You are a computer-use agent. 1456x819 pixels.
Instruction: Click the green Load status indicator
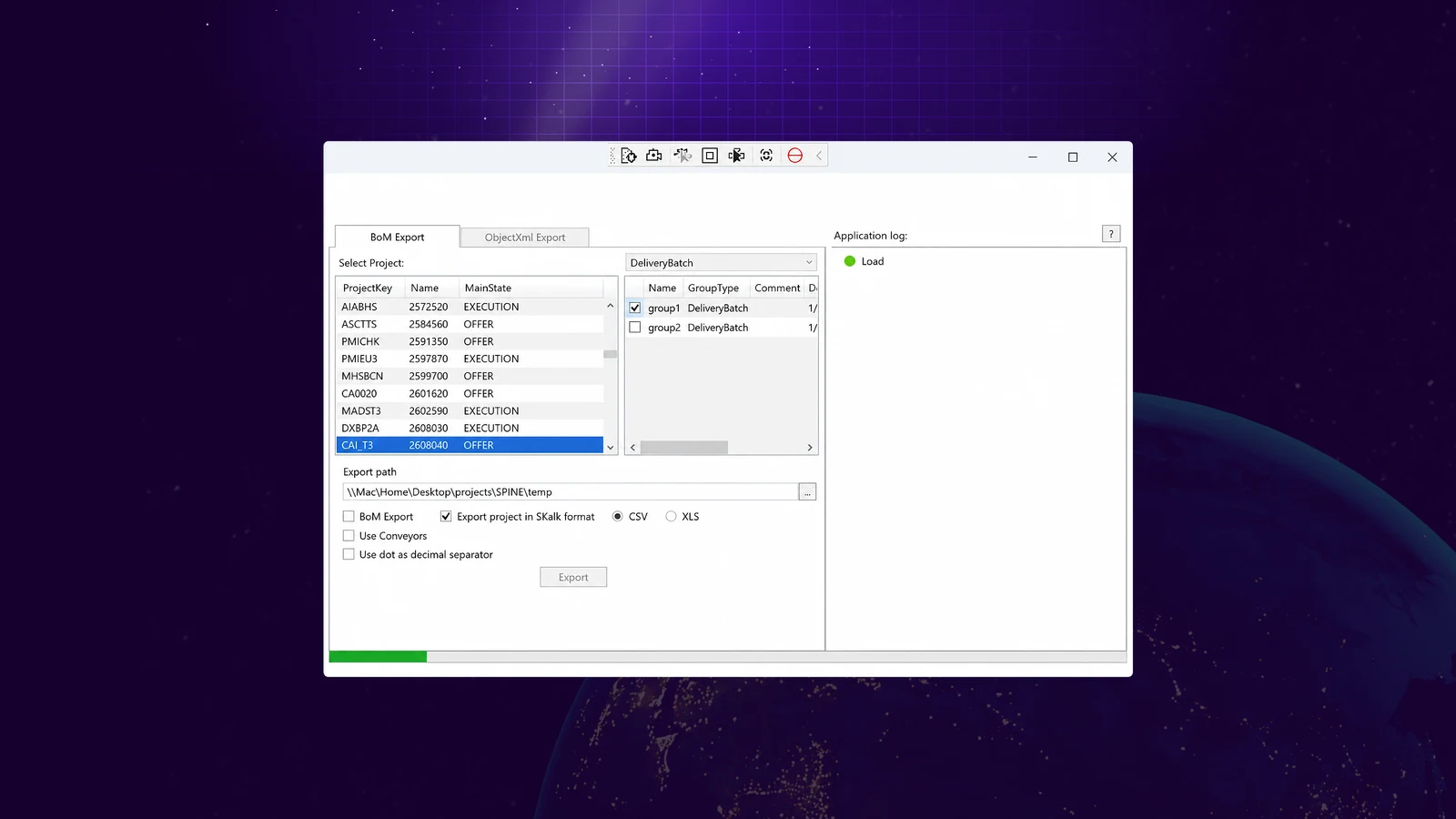[850, 261]
